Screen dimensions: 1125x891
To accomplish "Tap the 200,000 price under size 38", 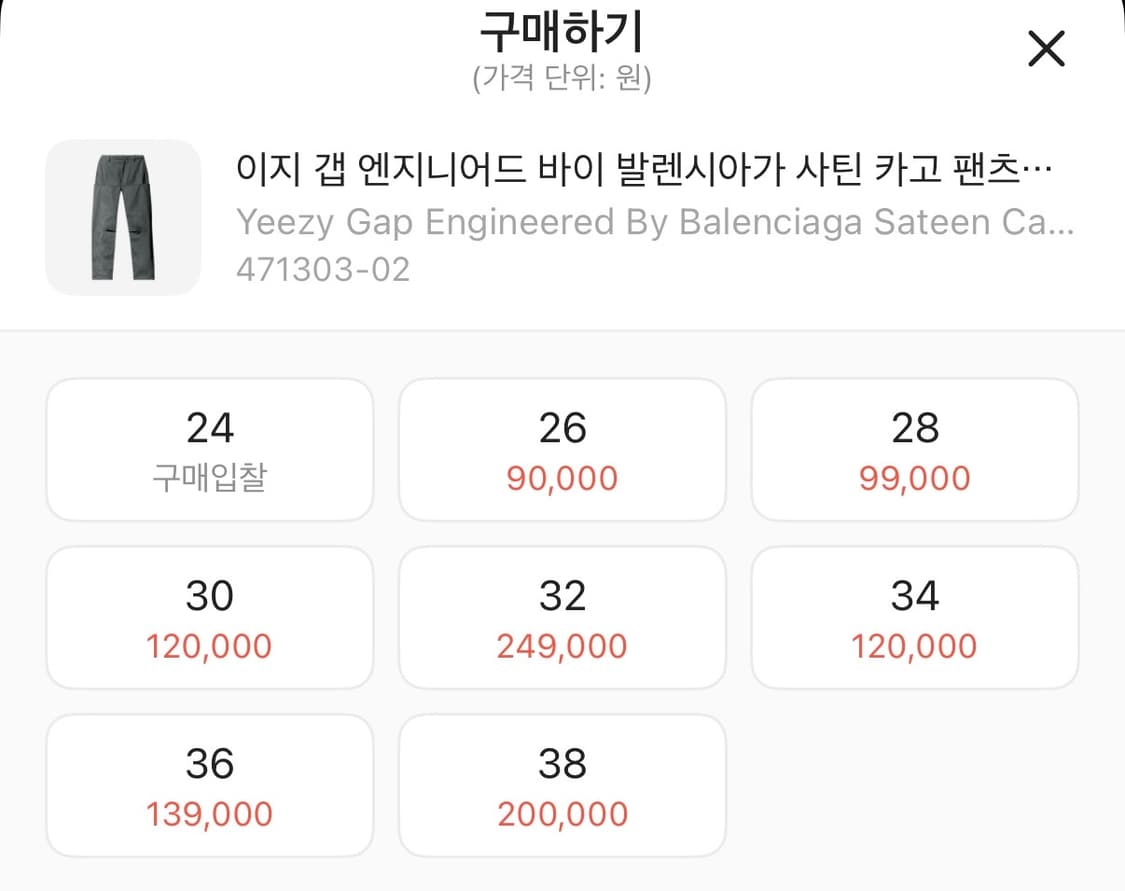I will (562, 814).
